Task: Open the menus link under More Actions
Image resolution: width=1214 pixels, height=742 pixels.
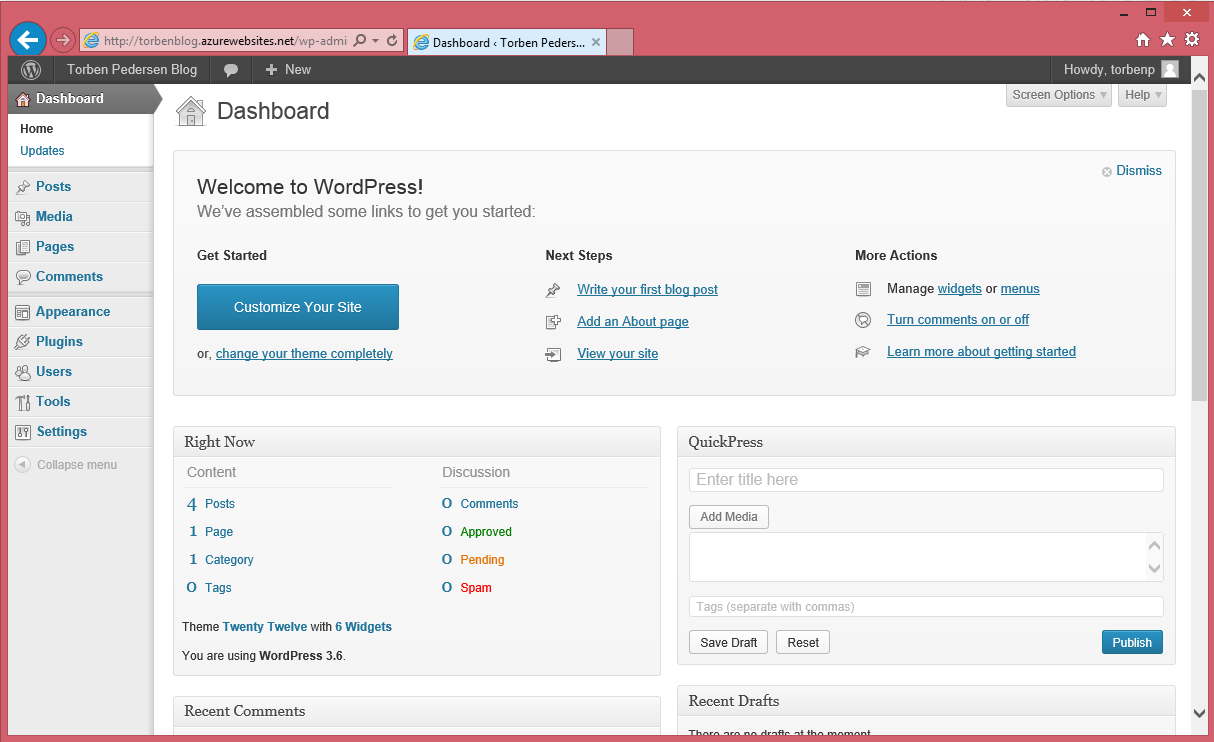Action: [1020, 289]
